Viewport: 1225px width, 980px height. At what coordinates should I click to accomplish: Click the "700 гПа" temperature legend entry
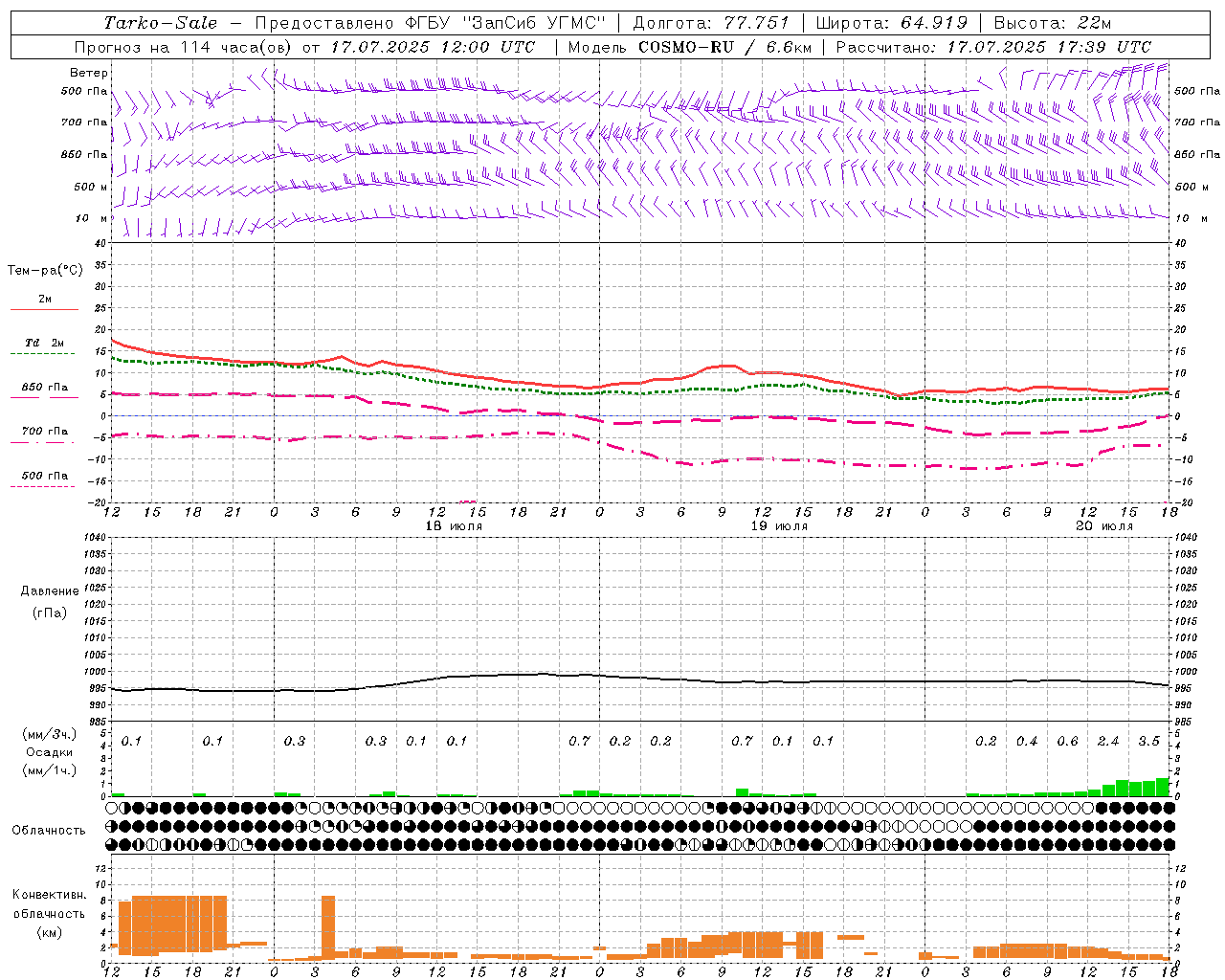45,432
